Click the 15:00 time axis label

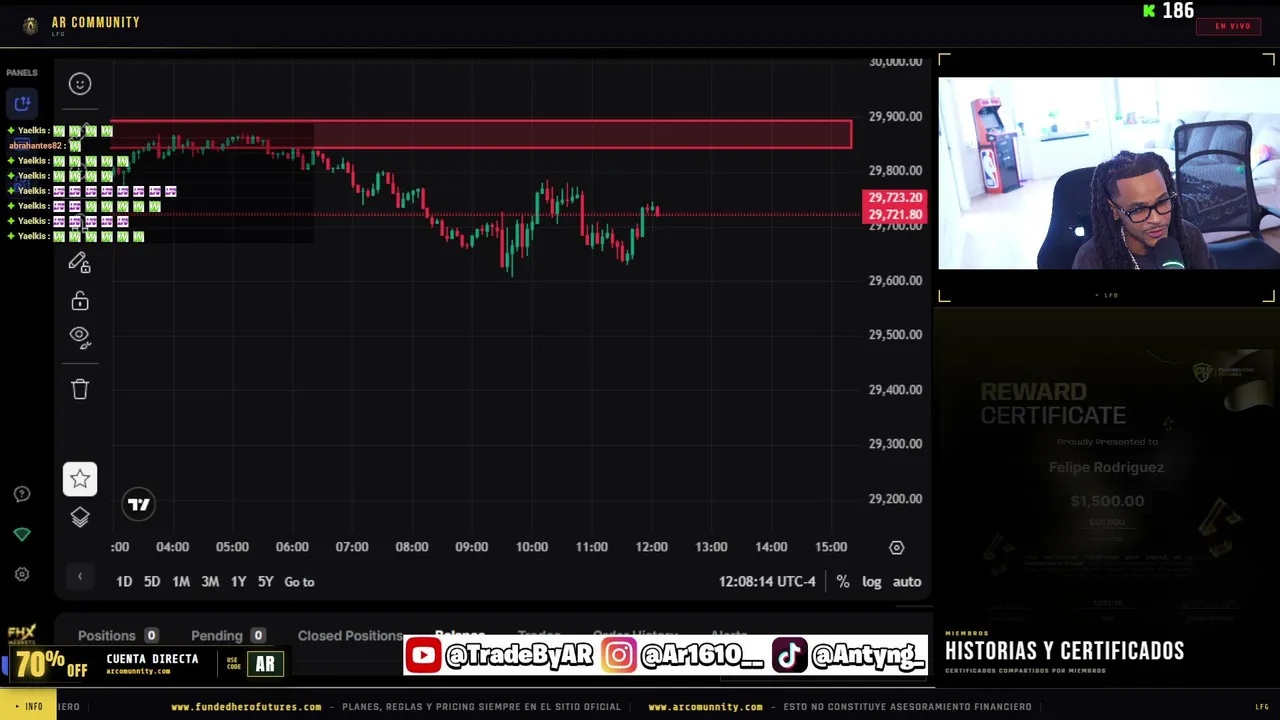point(831,547)
